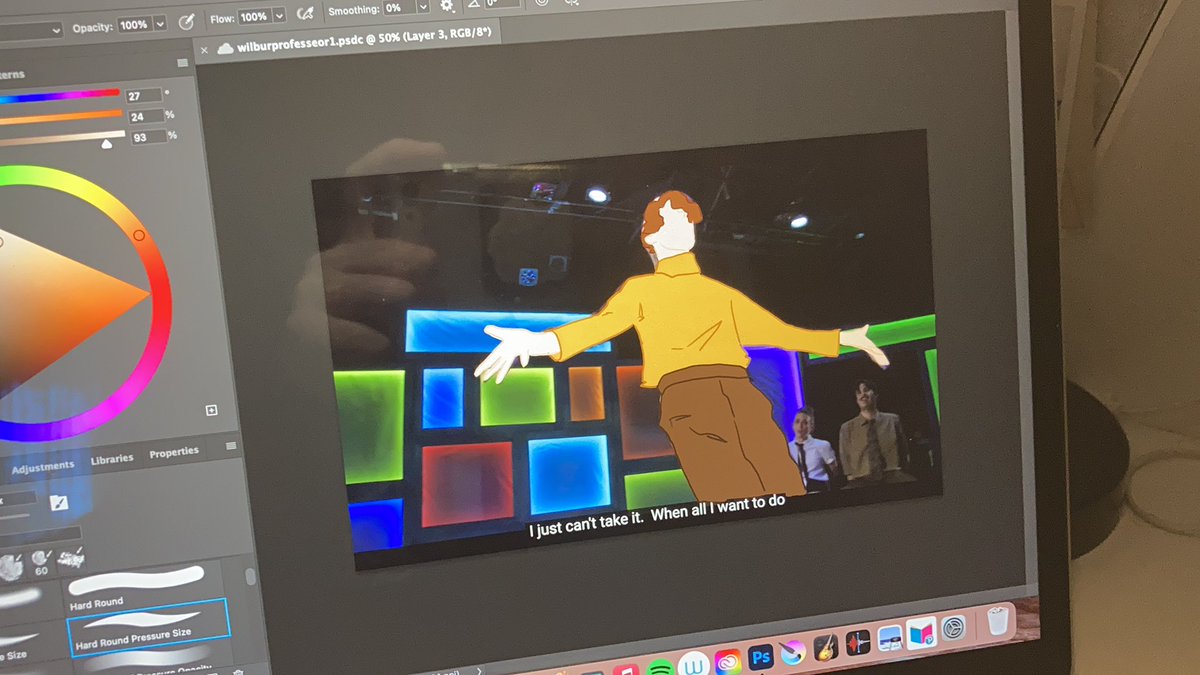Launch Spotify from the Dock

point(659,667)
